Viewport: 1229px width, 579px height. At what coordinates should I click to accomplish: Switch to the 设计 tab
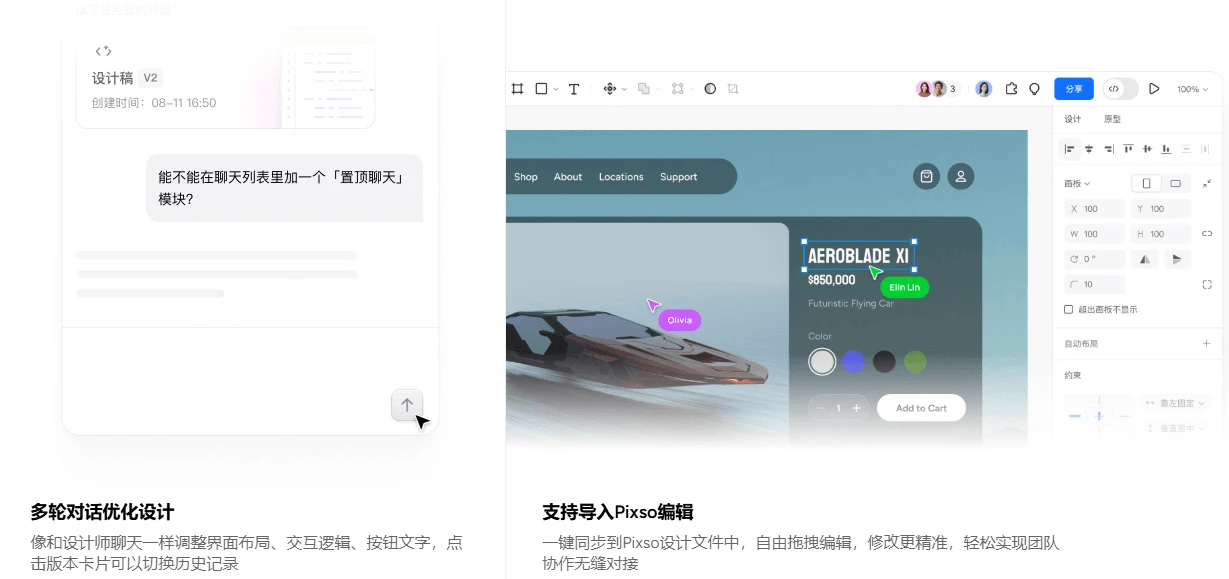pyautogui.click(x=1072, y=119)
